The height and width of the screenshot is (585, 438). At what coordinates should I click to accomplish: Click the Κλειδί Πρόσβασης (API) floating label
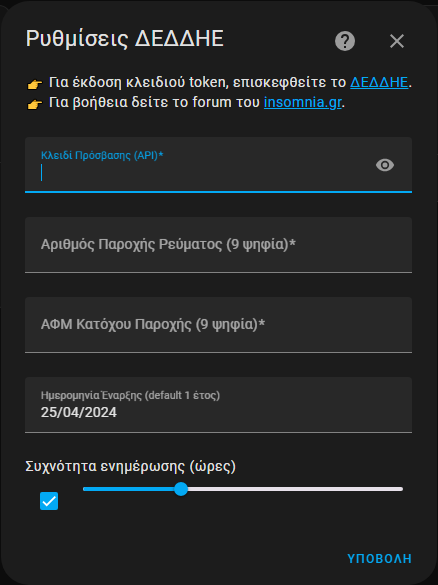point(102,155)
